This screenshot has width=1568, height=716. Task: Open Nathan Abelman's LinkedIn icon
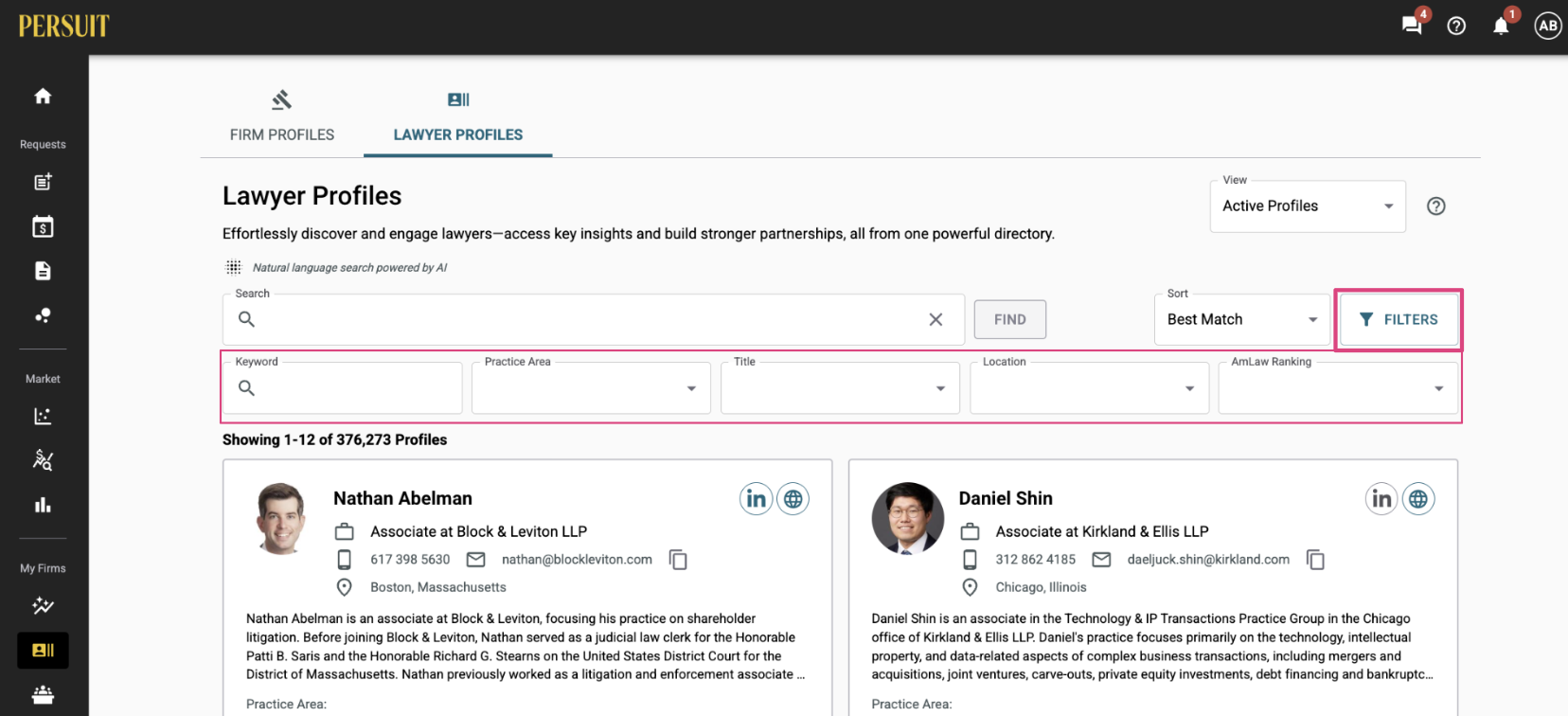[x=756, y=498]
